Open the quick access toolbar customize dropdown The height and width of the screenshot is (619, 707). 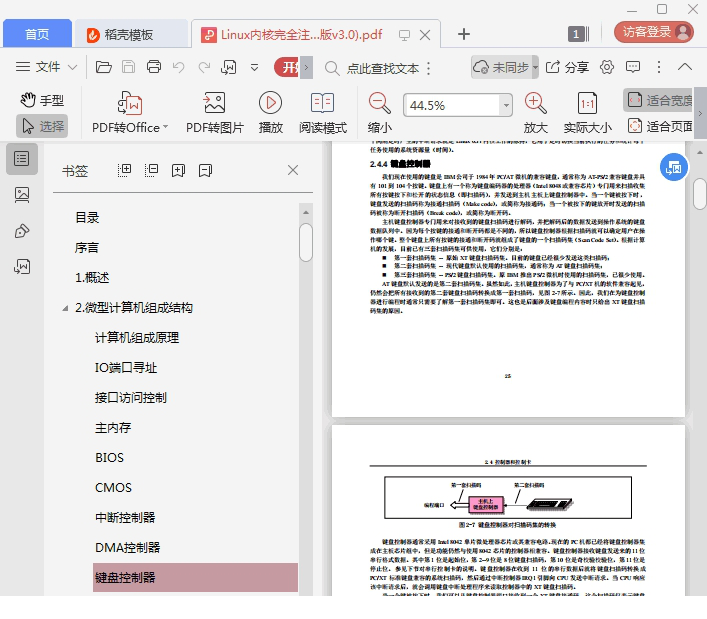pos(254,68)
